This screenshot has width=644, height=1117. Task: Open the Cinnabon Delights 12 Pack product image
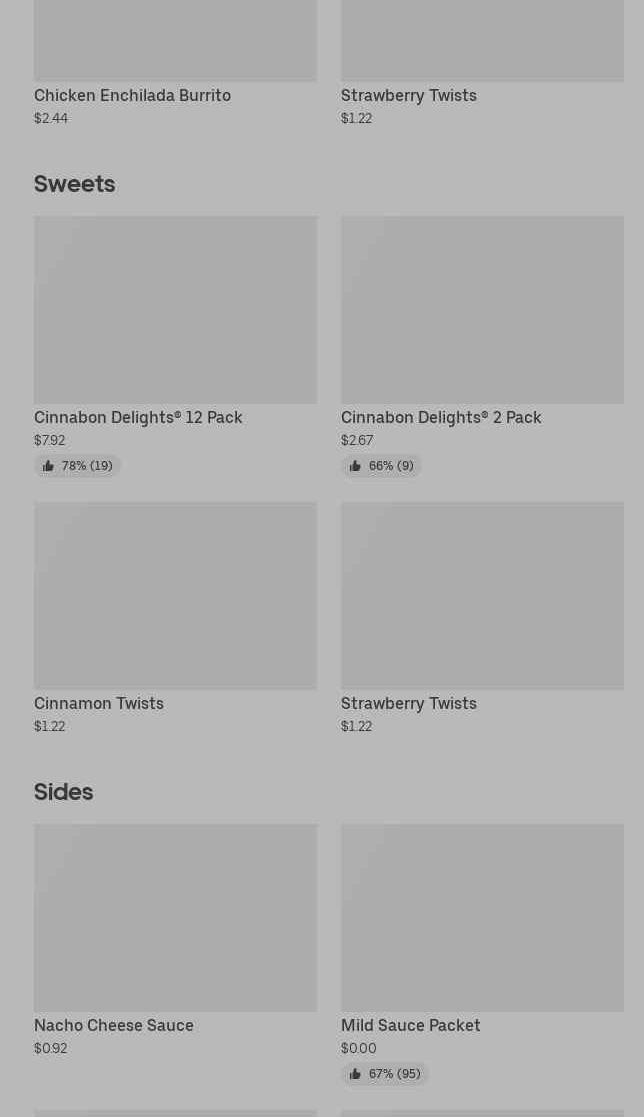175,310
